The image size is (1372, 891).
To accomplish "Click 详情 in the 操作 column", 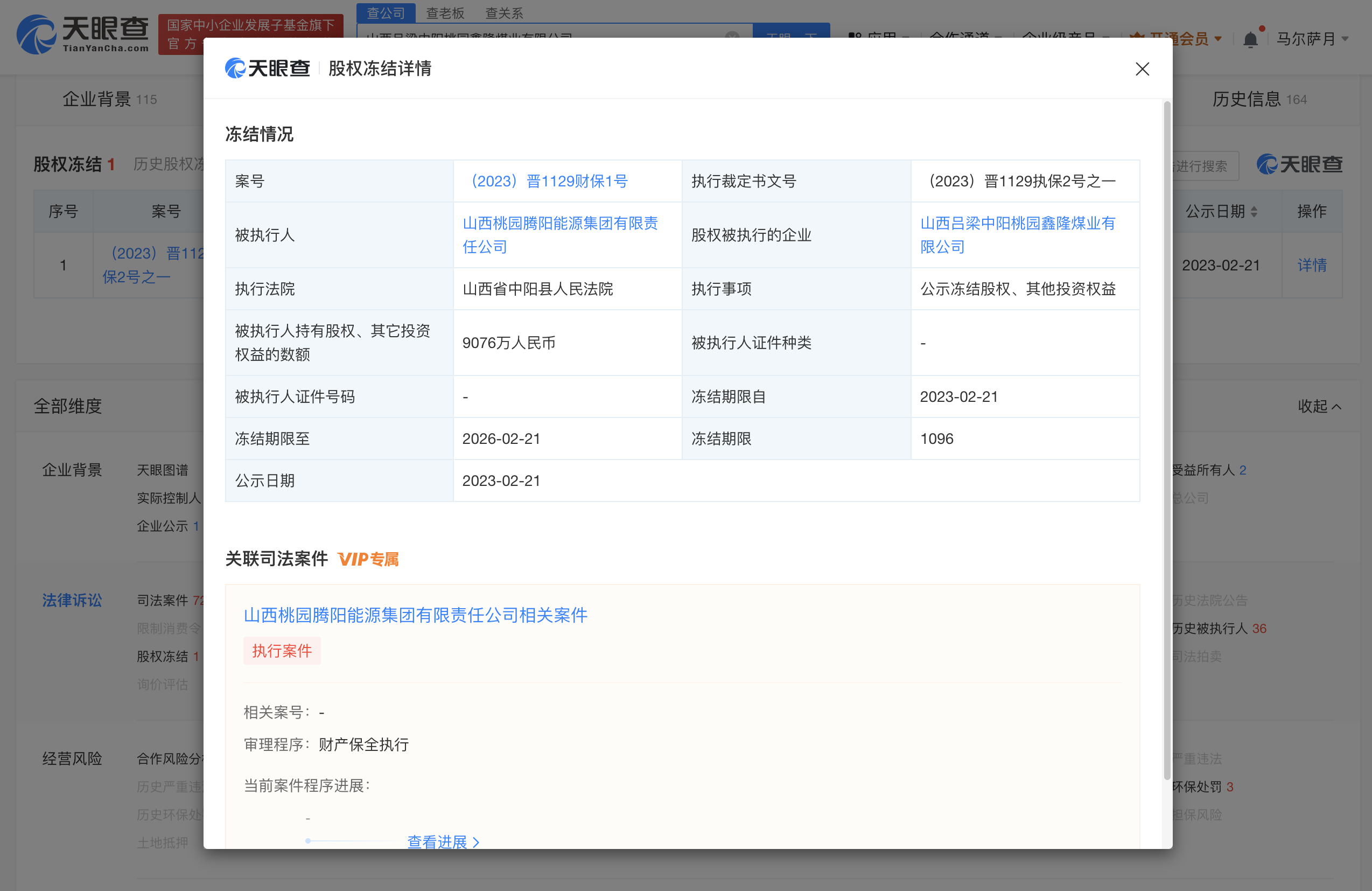I will click(1312, 265).
